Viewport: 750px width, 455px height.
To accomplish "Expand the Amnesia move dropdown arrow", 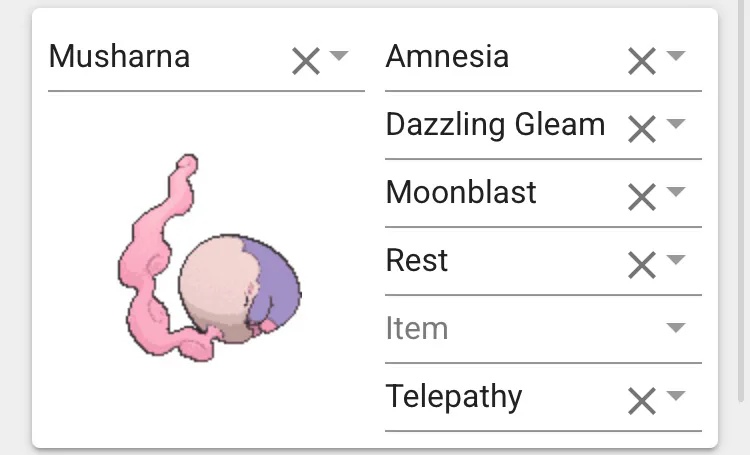I will point(676,56).
